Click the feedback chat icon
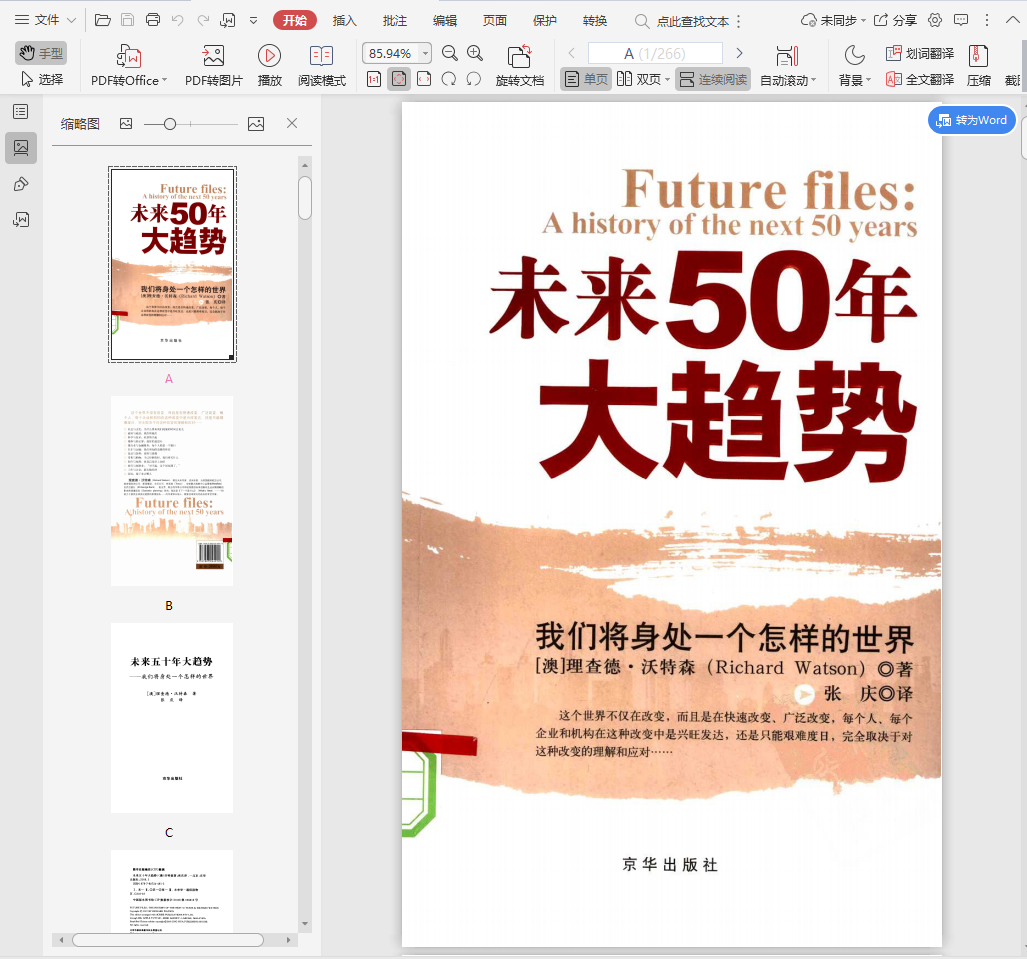1027x959 pixels. (x=961, y=20)
